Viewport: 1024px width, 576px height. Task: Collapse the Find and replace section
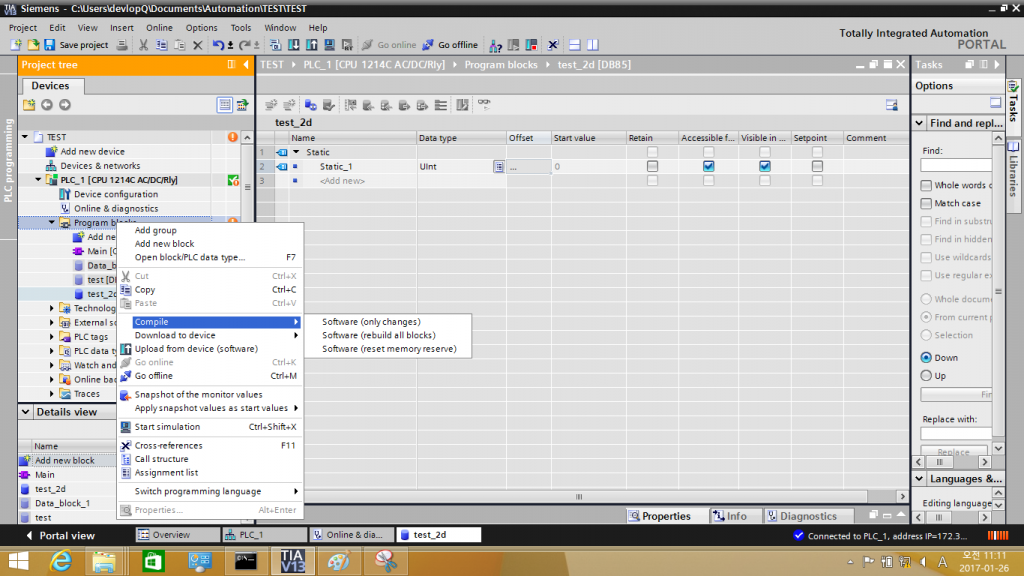point(920,123)
